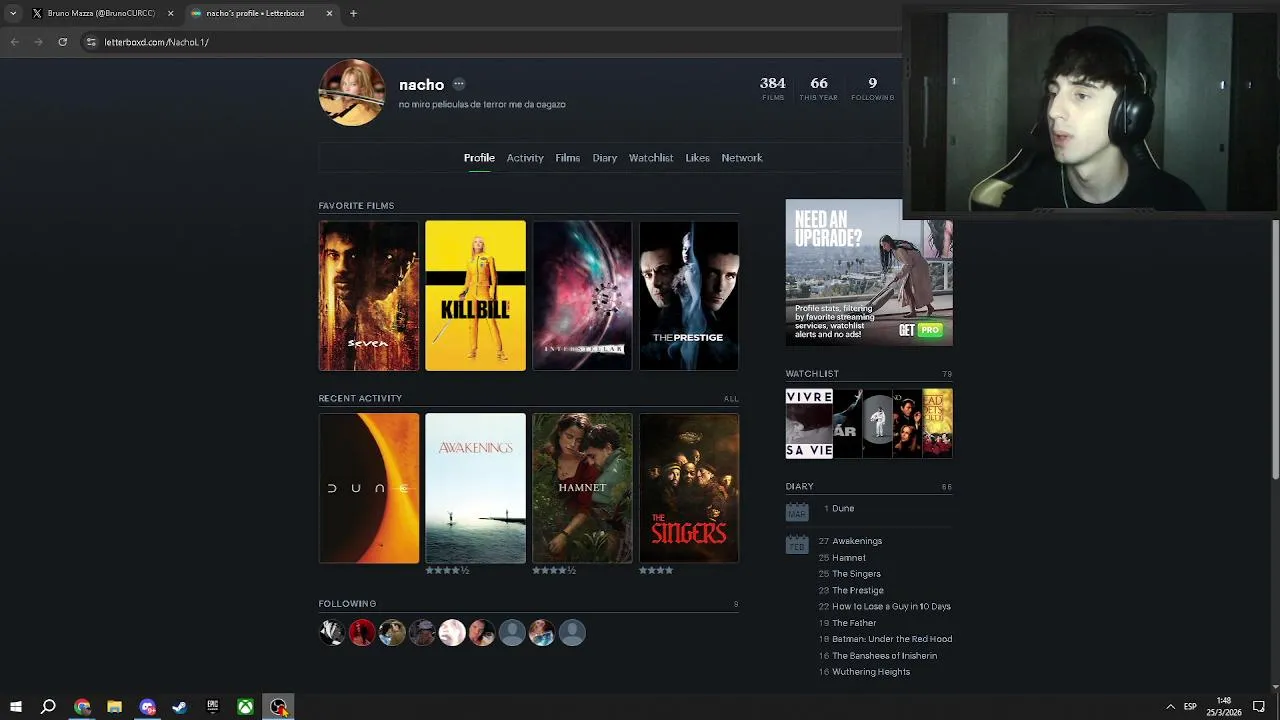This screenshot has height=720, width=1280.
Task: Switch the ESP keyboard language
Action: pyautogui.click(x=1190, y=707)
